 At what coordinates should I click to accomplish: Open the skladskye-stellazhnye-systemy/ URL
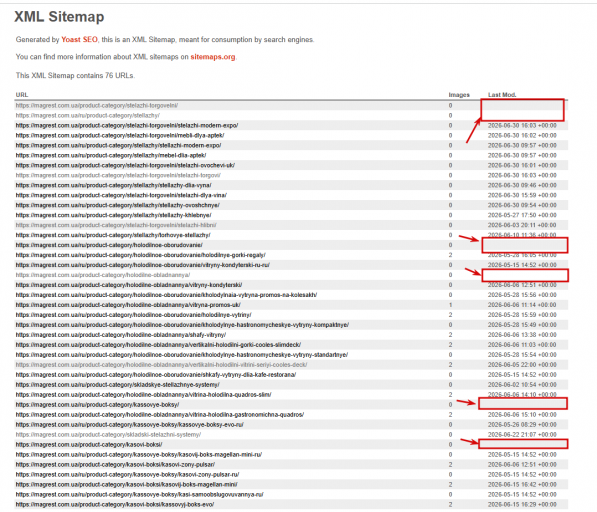click(118, 385)
